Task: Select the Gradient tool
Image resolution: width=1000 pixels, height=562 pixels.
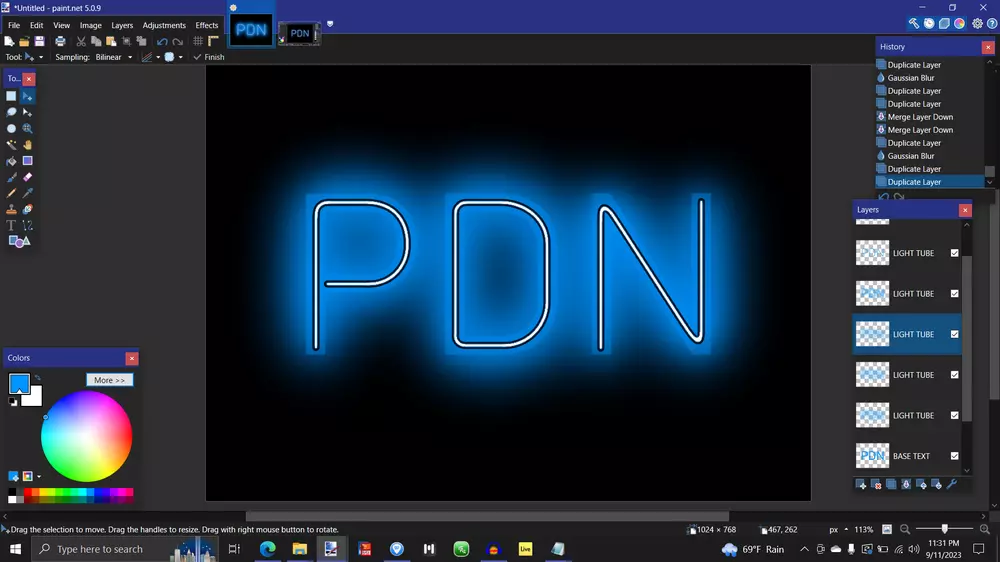Action: tap(27, 161)
